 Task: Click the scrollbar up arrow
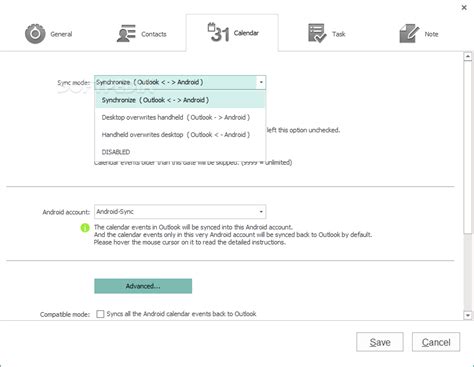coord(468,56)
